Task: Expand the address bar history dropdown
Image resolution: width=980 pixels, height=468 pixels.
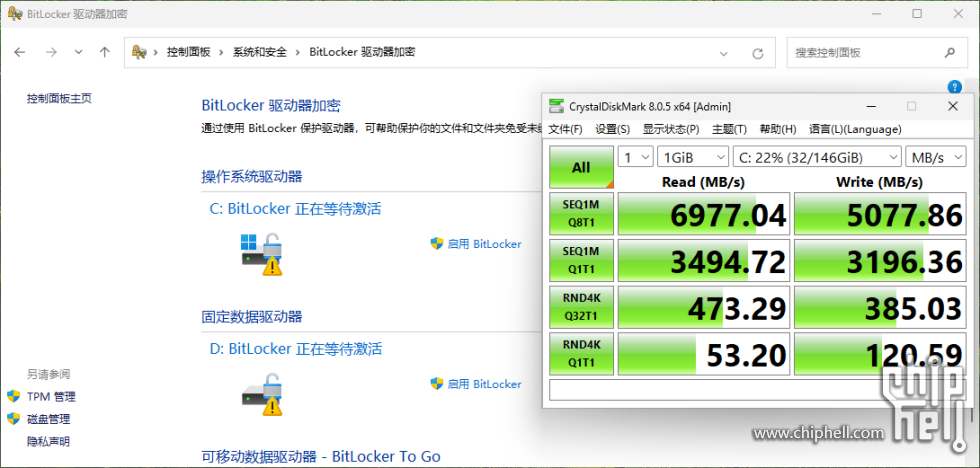Action: [724, 53]
